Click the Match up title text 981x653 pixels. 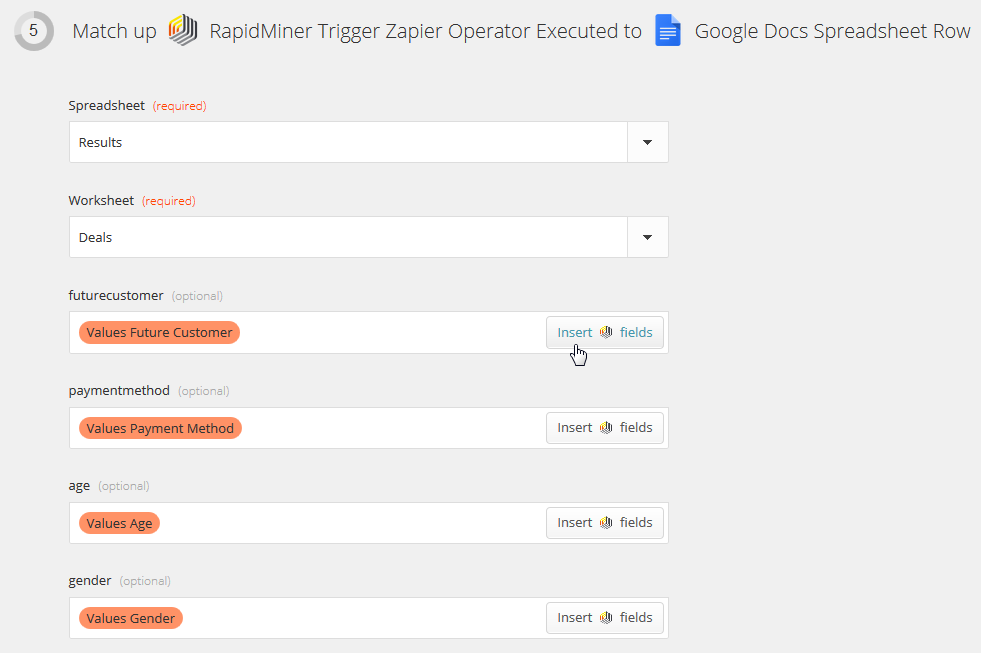coord(113,30)
